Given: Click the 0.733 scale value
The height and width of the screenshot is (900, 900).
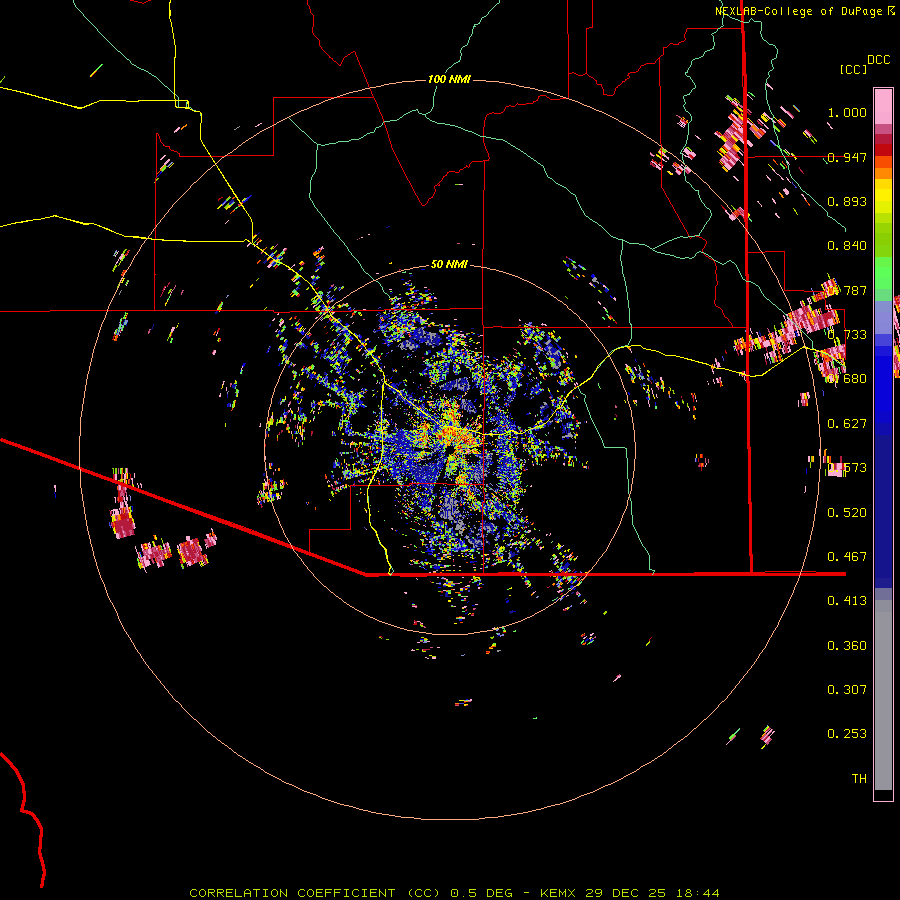Looking at the screenshot, I should pyautogui.click(x=847, y=335).
